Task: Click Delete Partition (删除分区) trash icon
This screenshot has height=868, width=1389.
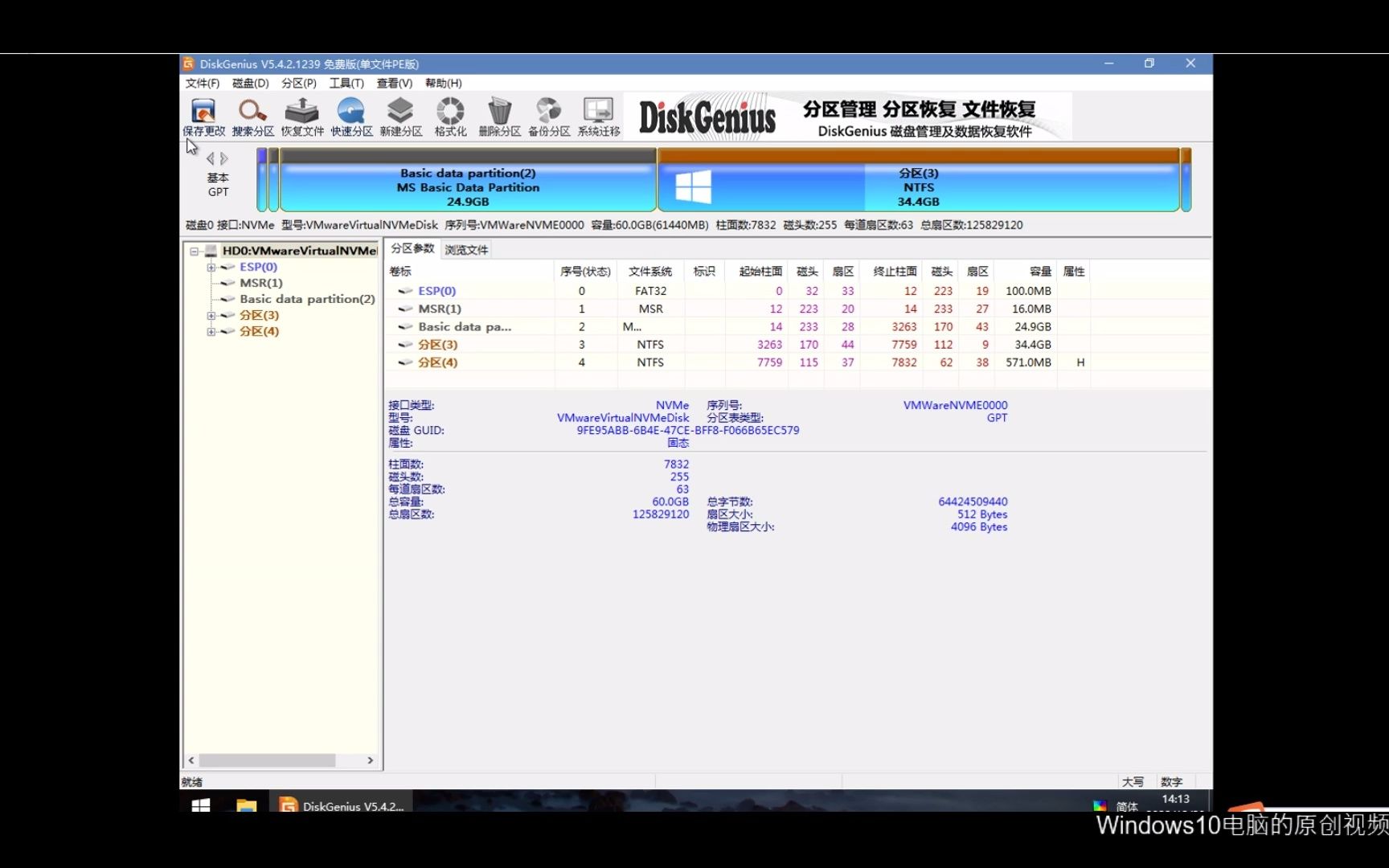Action: 499,117
